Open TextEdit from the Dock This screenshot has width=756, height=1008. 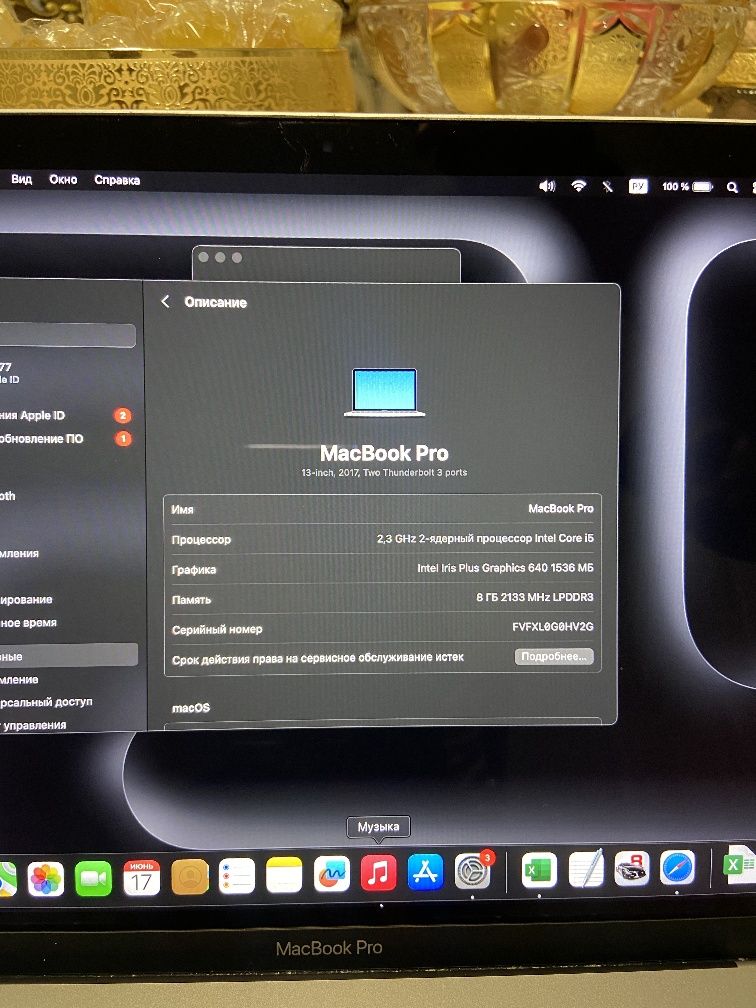pos(586,868)
